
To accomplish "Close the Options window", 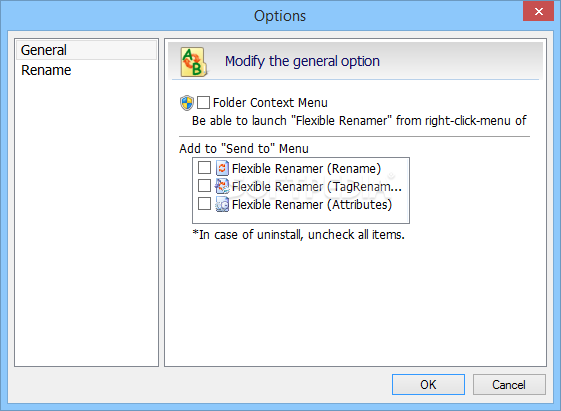I will [538, 11].
